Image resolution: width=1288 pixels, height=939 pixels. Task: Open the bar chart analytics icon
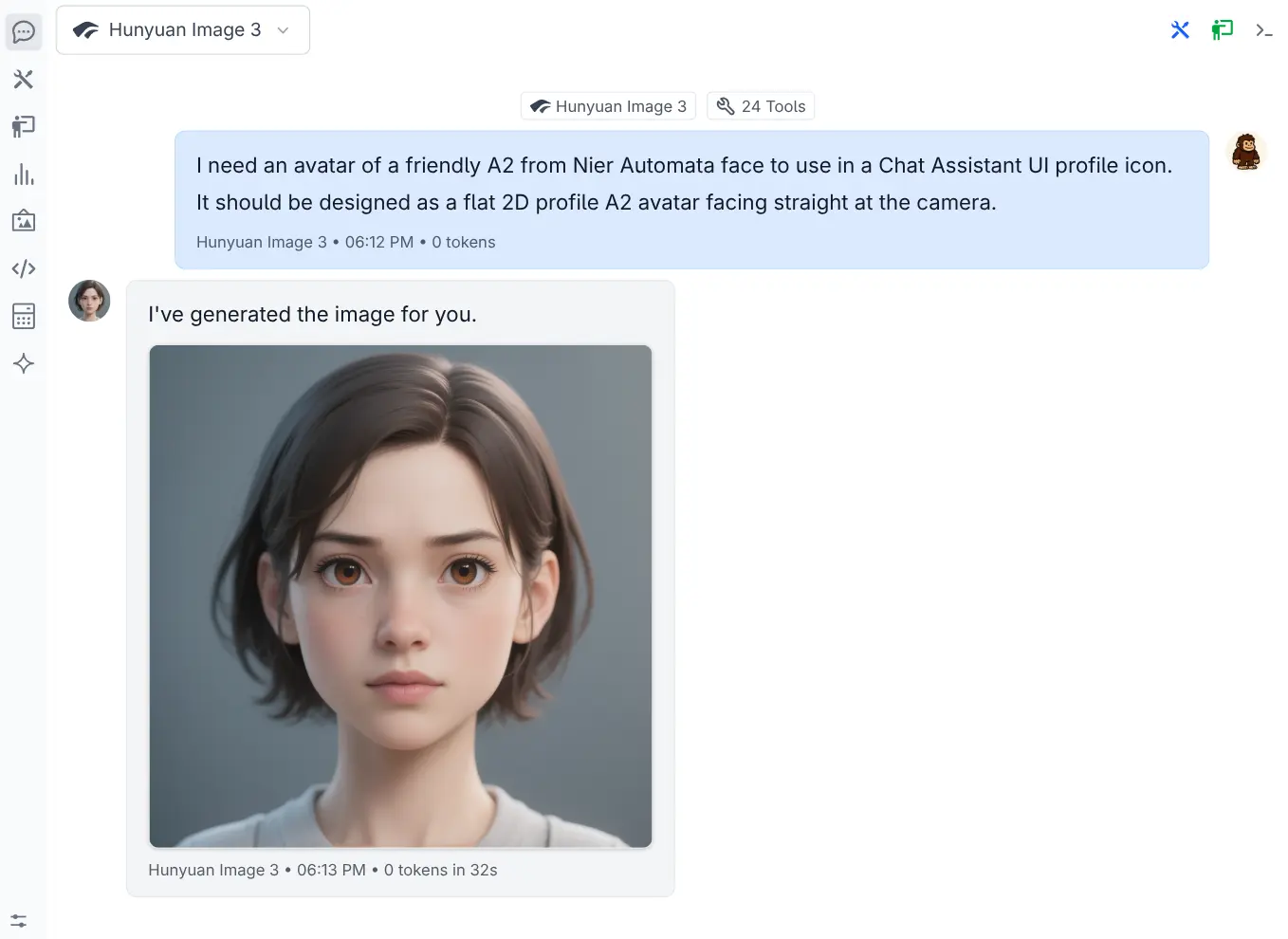pos(24,174)
